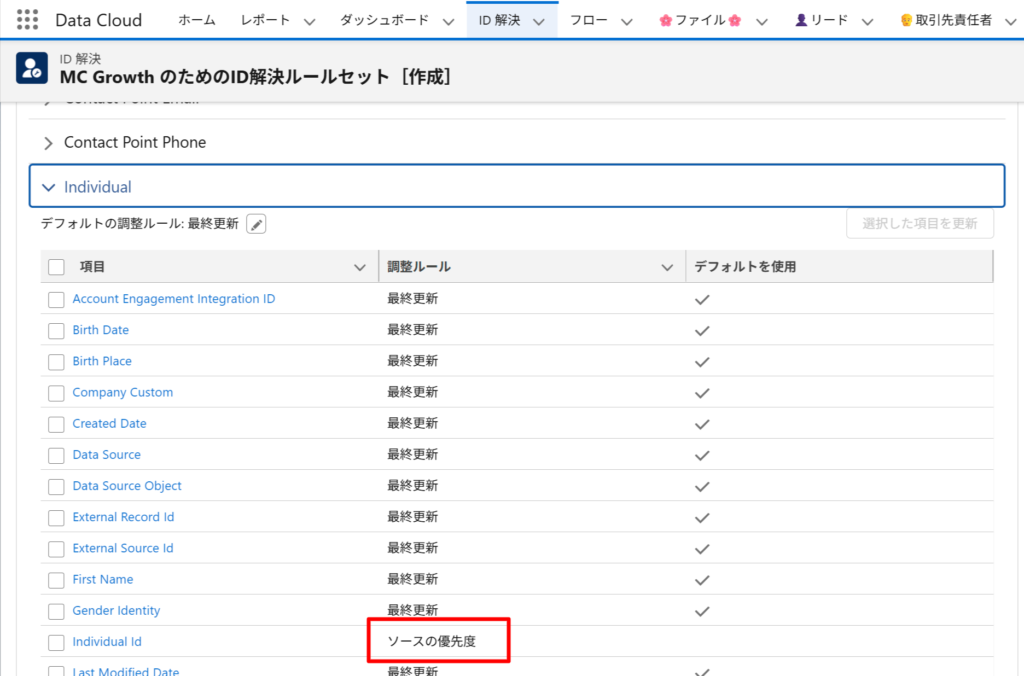
Task: Select all rows with header checkbox
Action: pyautogui.click(x=56, y=266)
